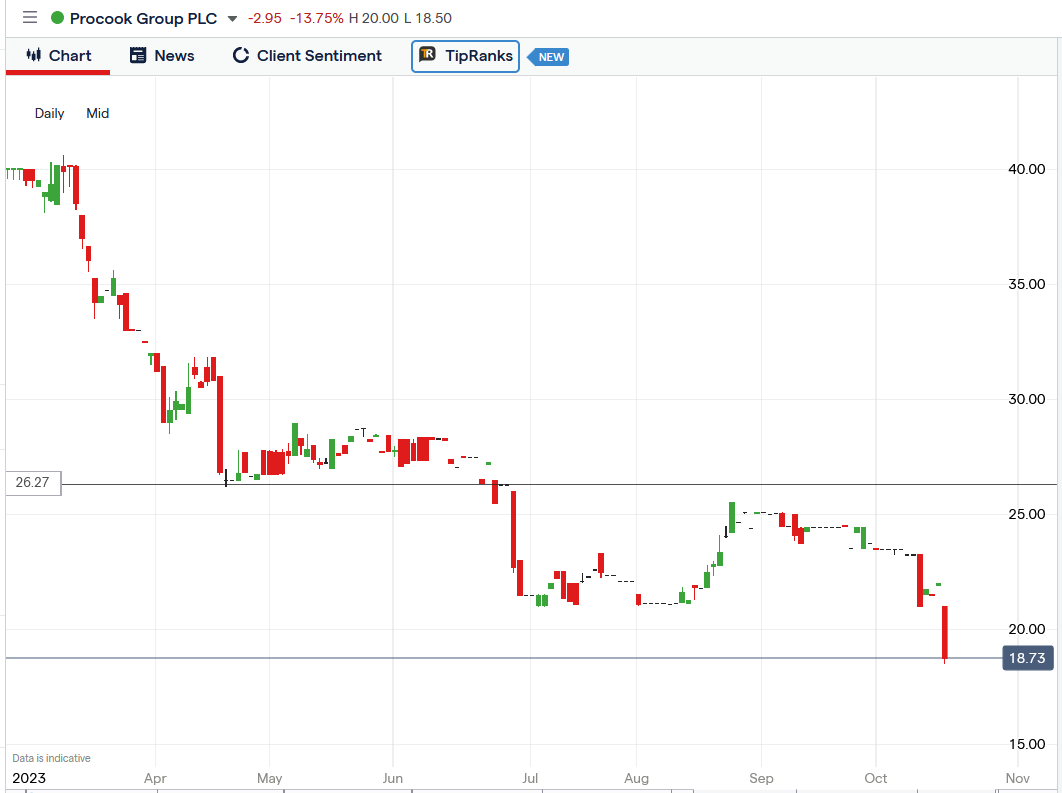Click the Data is indicative notice
This screenshot has width=1062, height=793.
coord(51,758)
